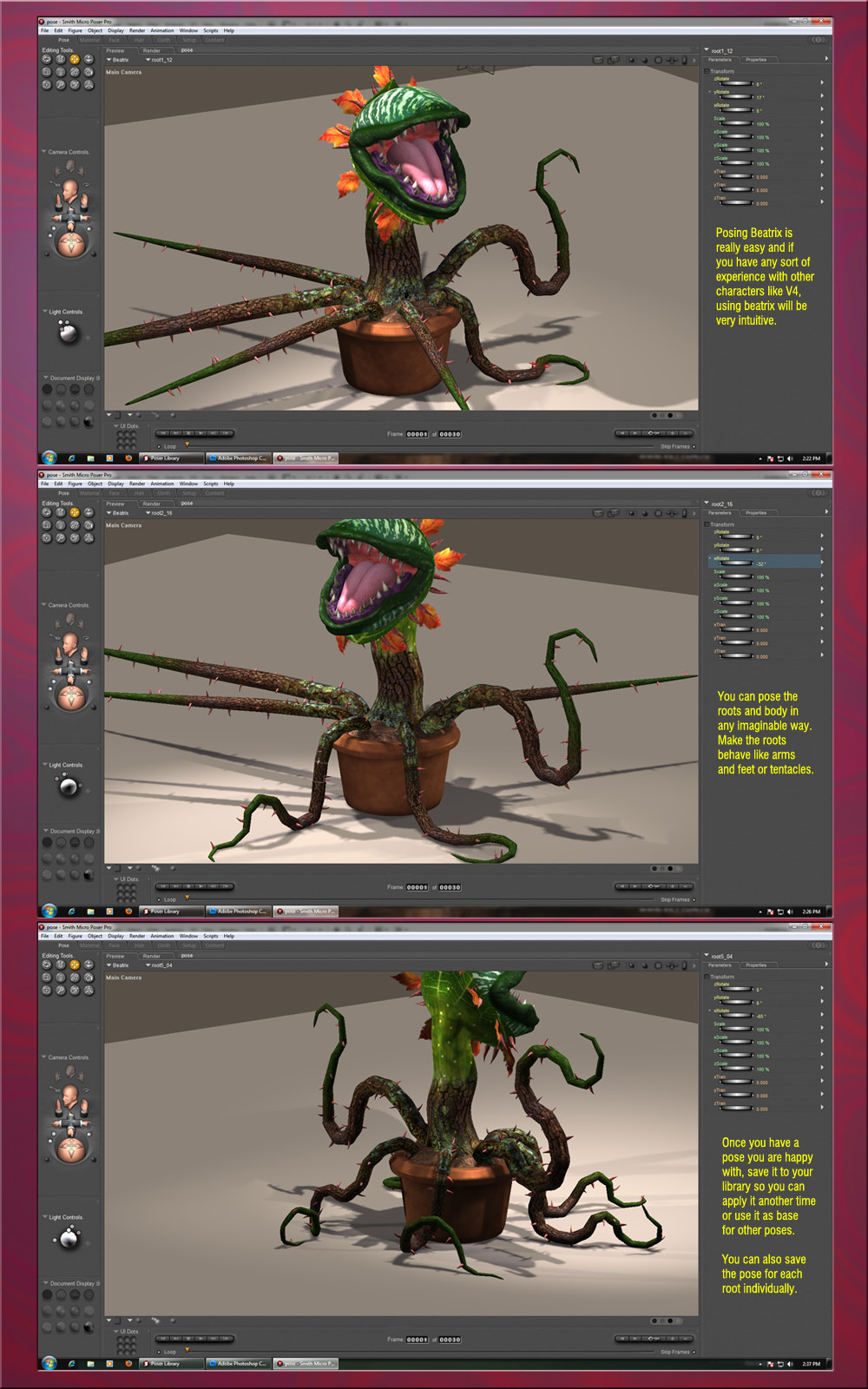Open Render menu in the root1_12 window
Screen dimensions: 868x1389
[x=137, y=31]
